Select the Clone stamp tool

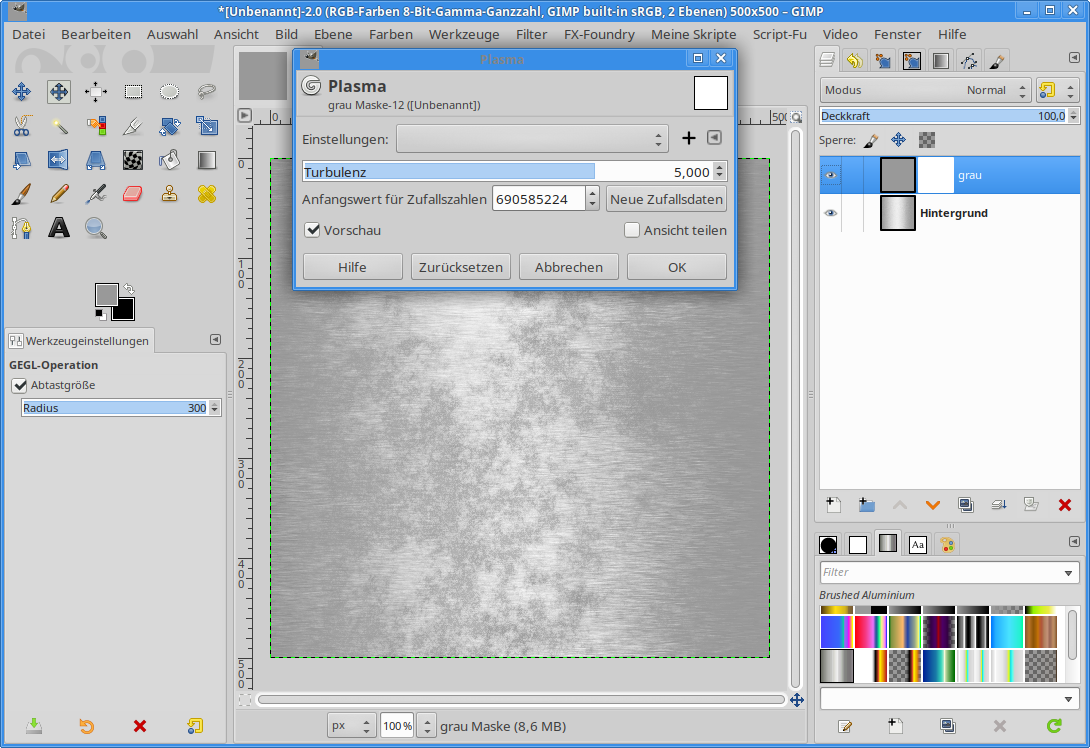[x=170, y=194]
